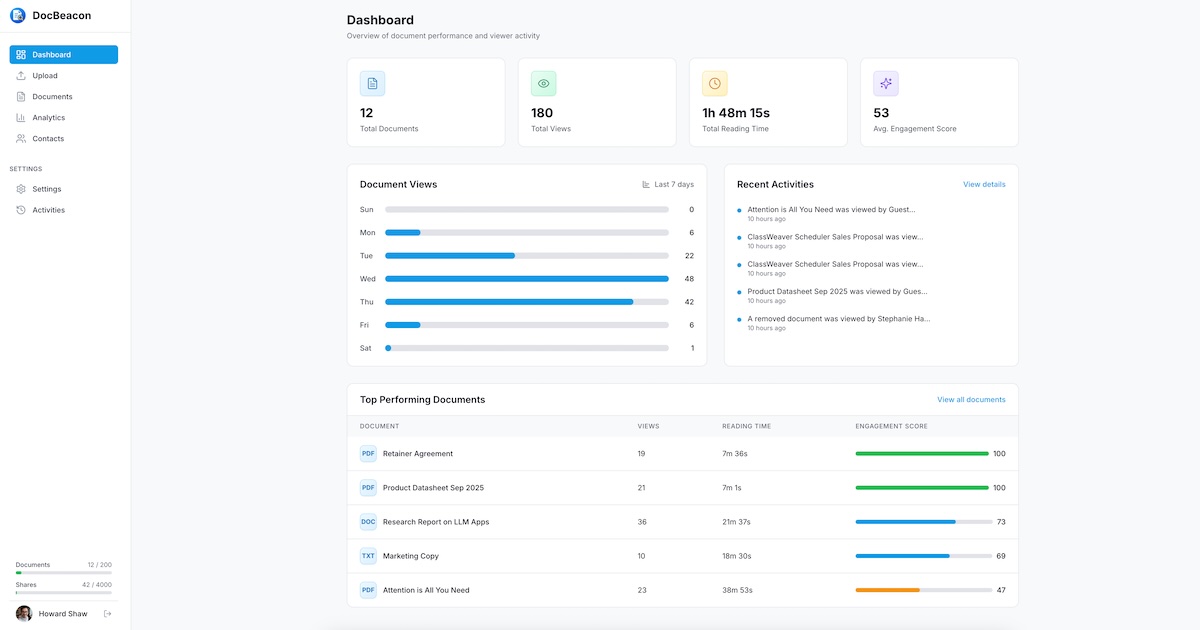
Task: Click the Settings gear icon in sidebar
Action: [21, 189]
